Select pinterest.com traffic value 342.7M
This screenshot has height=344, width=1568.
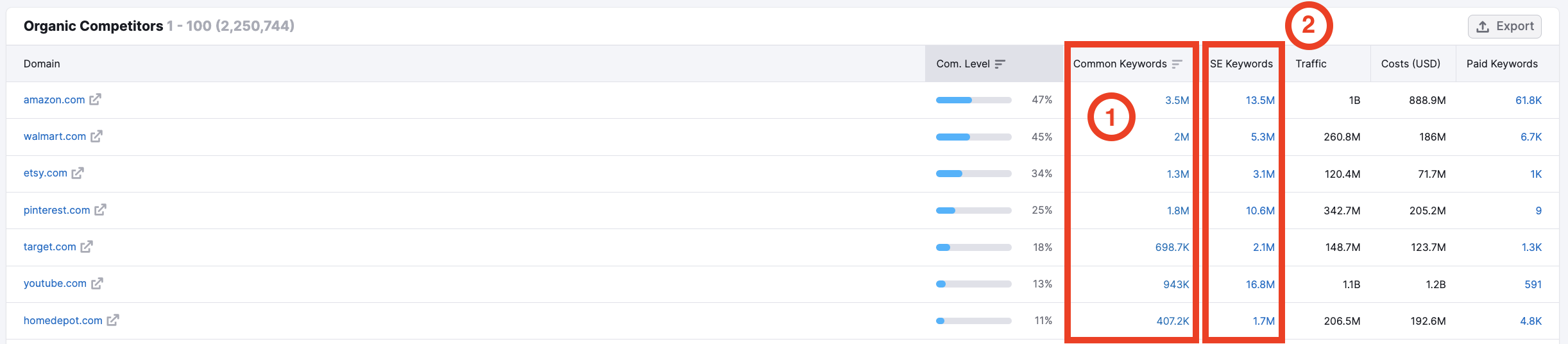1342,211
